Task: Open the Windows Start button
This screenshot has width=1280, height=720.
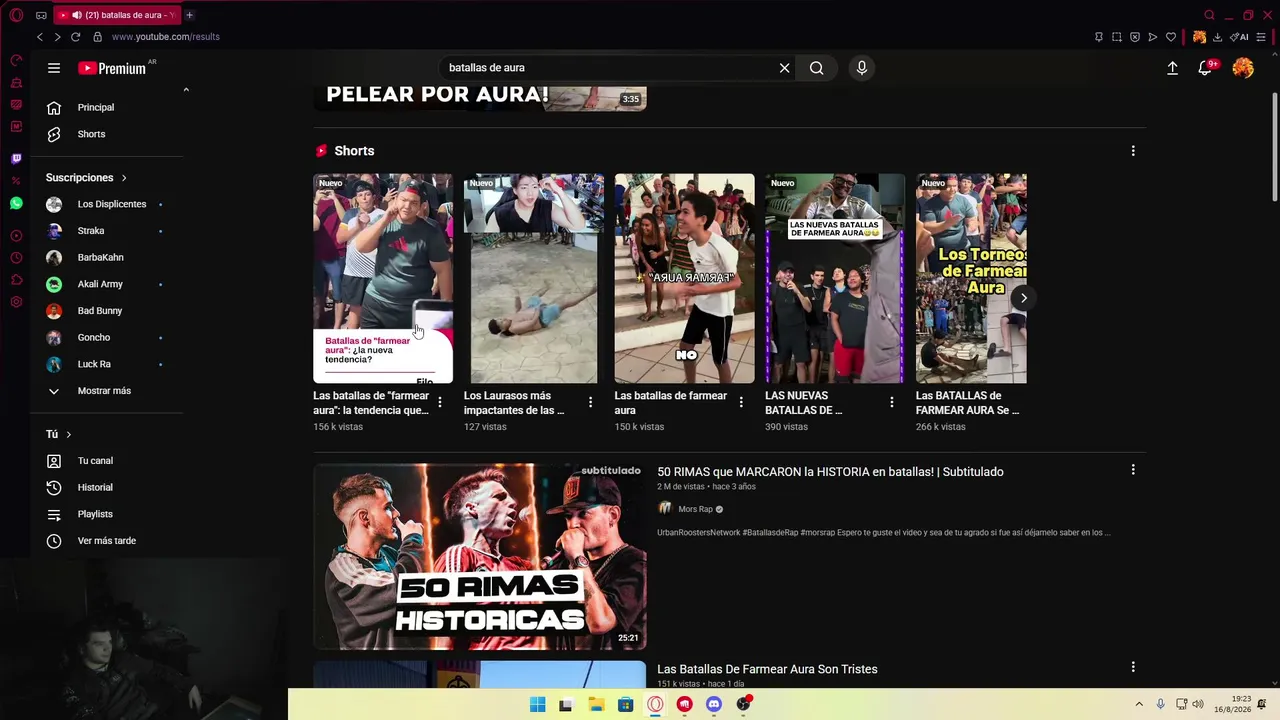Action: click(538, 704)
